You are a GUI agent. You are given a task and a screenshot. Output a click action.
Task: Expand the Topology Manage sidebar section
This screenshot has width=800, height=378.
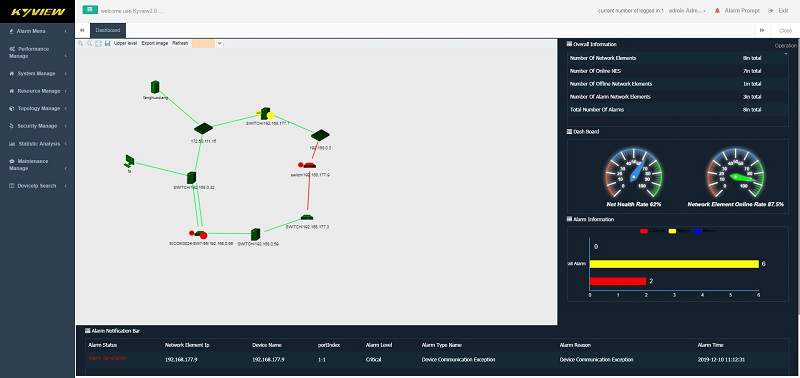pyautogui.click(x=37, y=109)
